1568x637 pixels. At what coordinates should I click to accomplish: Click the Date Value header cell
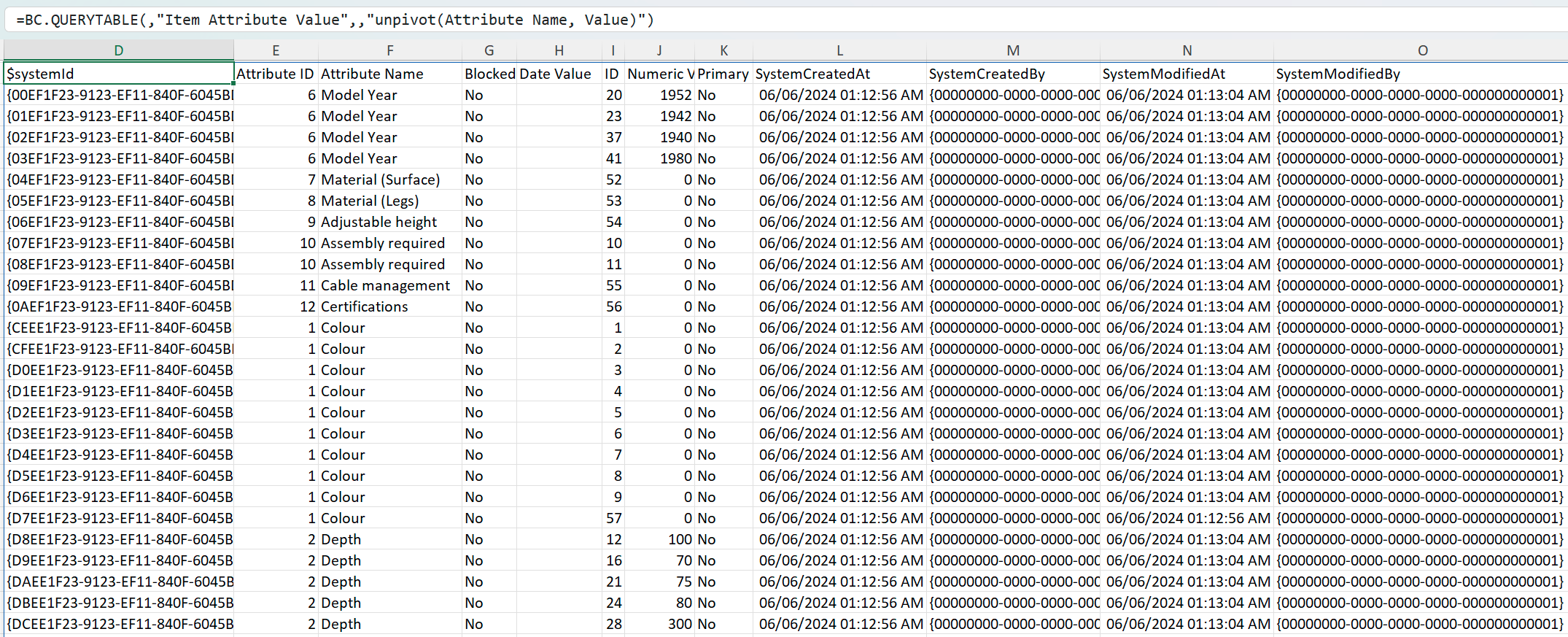(x=559, y=74)
